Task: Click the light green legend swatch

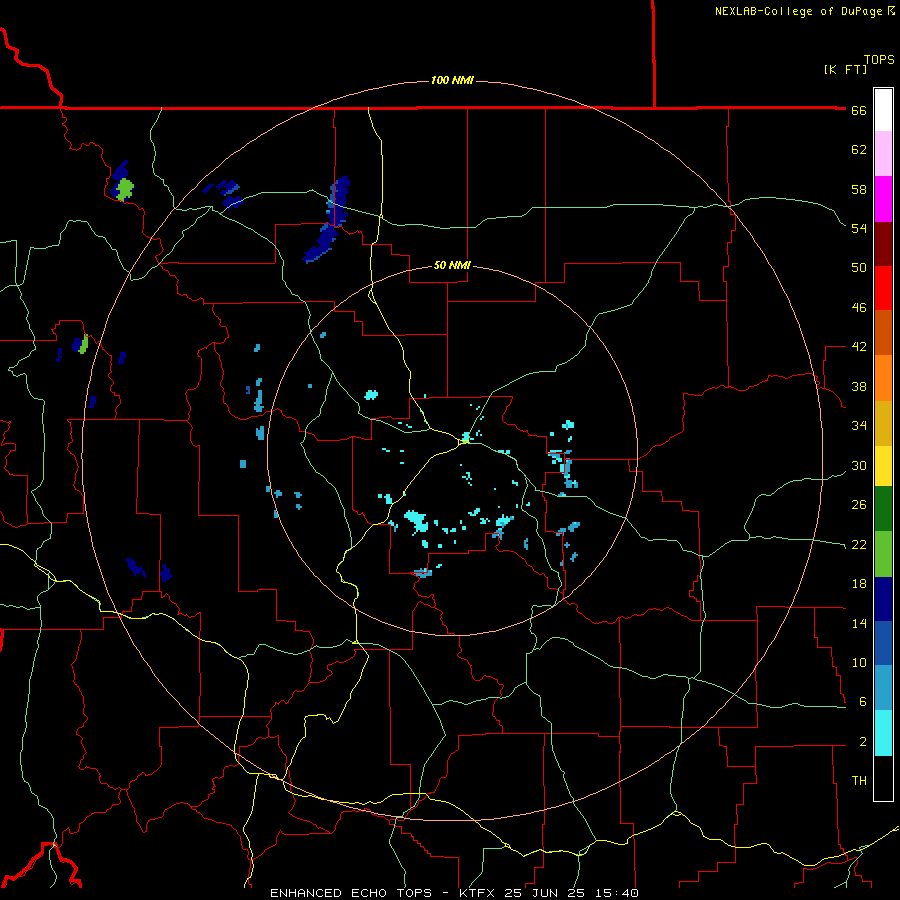Action: point(883,554)
